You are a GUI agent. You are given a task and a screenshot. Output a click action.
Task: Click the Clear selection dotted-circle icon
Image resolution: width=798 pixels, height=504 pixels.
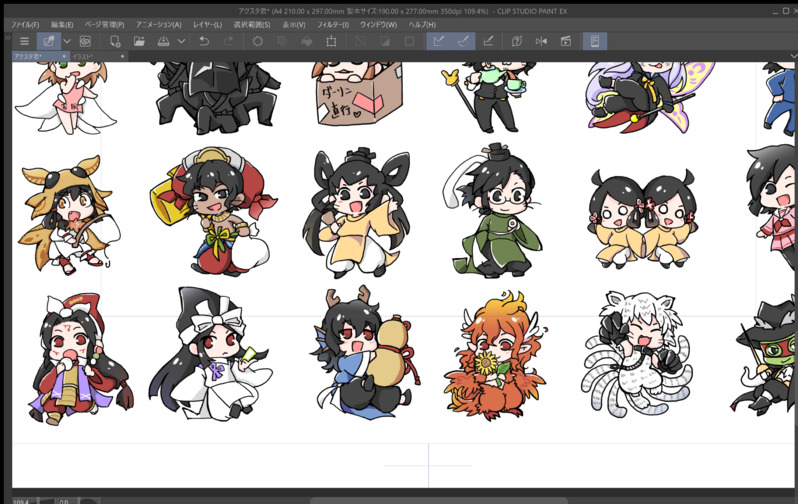(258, 41)
